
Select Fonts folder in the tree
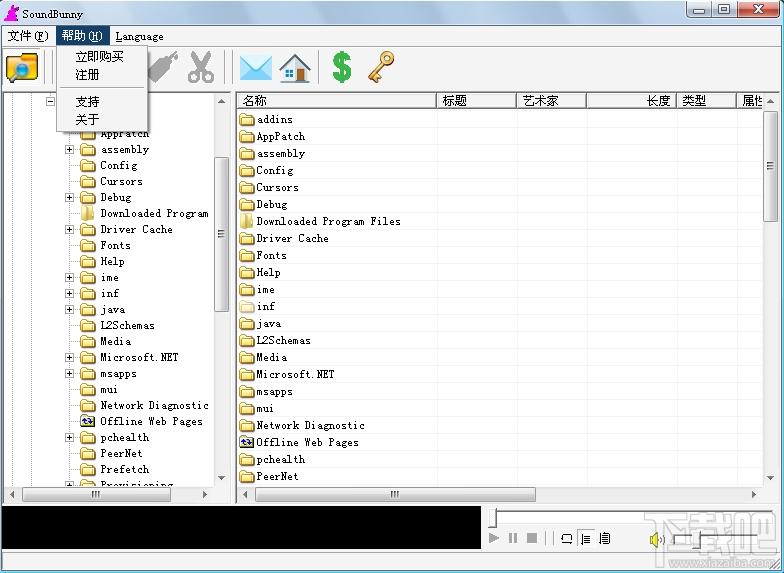[x=116, y=246]
